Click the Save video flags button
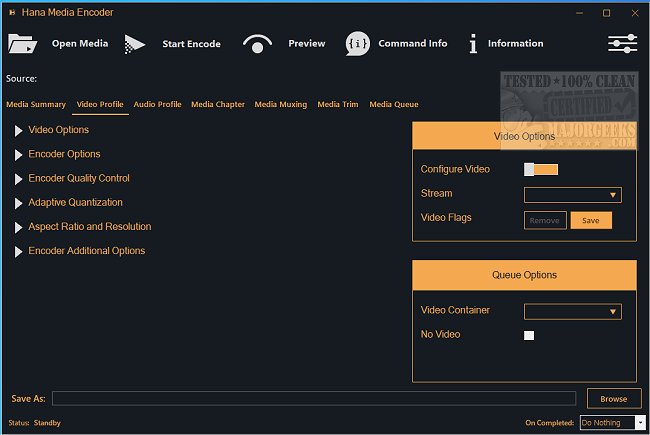The height and width of the screenshot is (435, 650). 591,221
